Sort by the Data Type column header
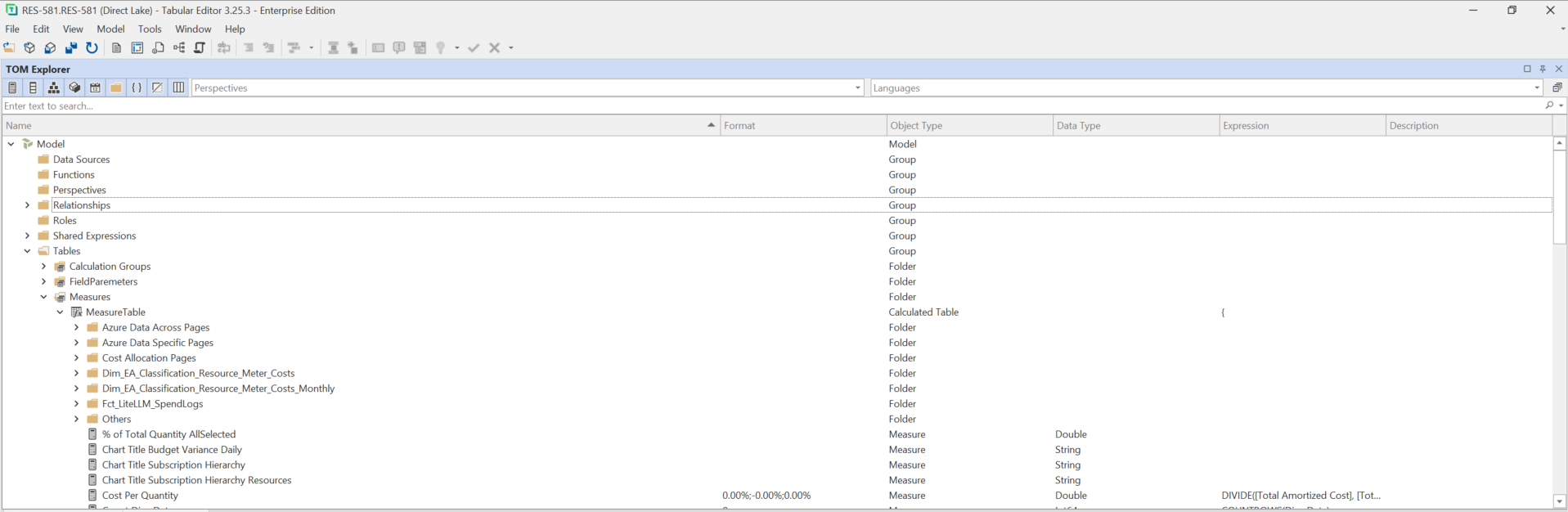This screenshot has width=1568, height=512. click(x=1135, y=125)
